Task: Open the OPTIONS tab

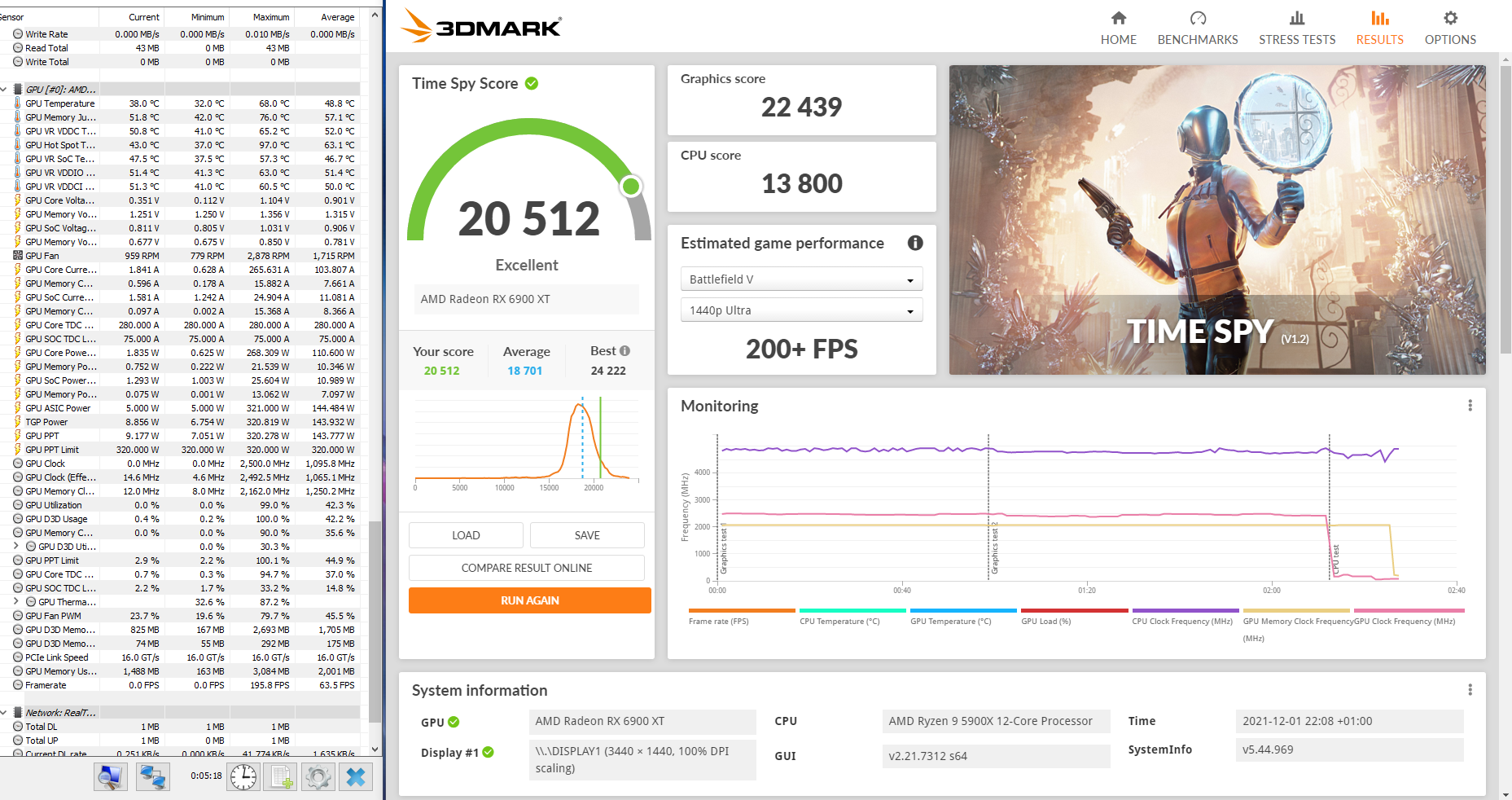Action: [x=1450, y=28]
